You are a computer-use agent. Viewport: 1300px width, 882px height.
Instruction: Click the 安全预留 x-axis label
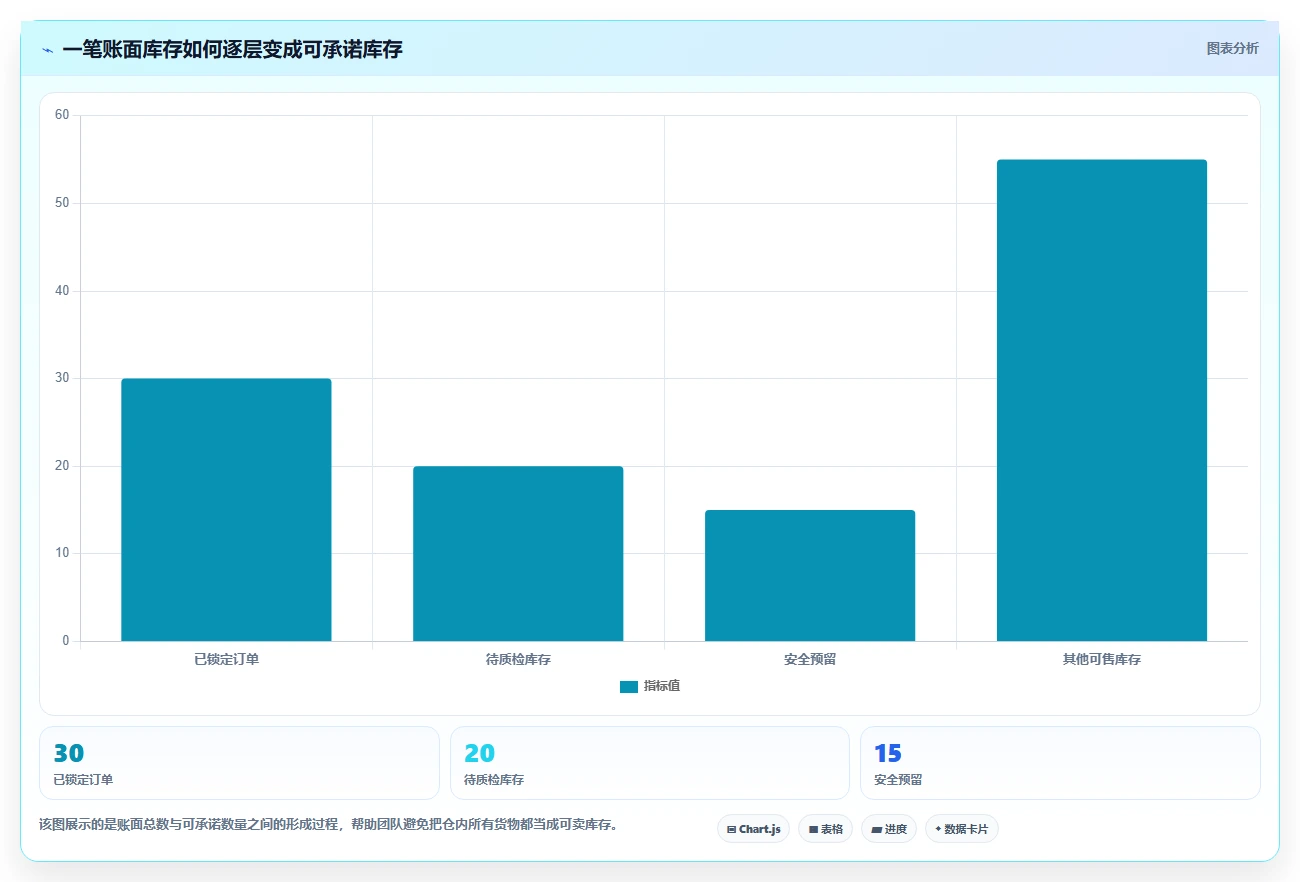click(x=810, y=660)
